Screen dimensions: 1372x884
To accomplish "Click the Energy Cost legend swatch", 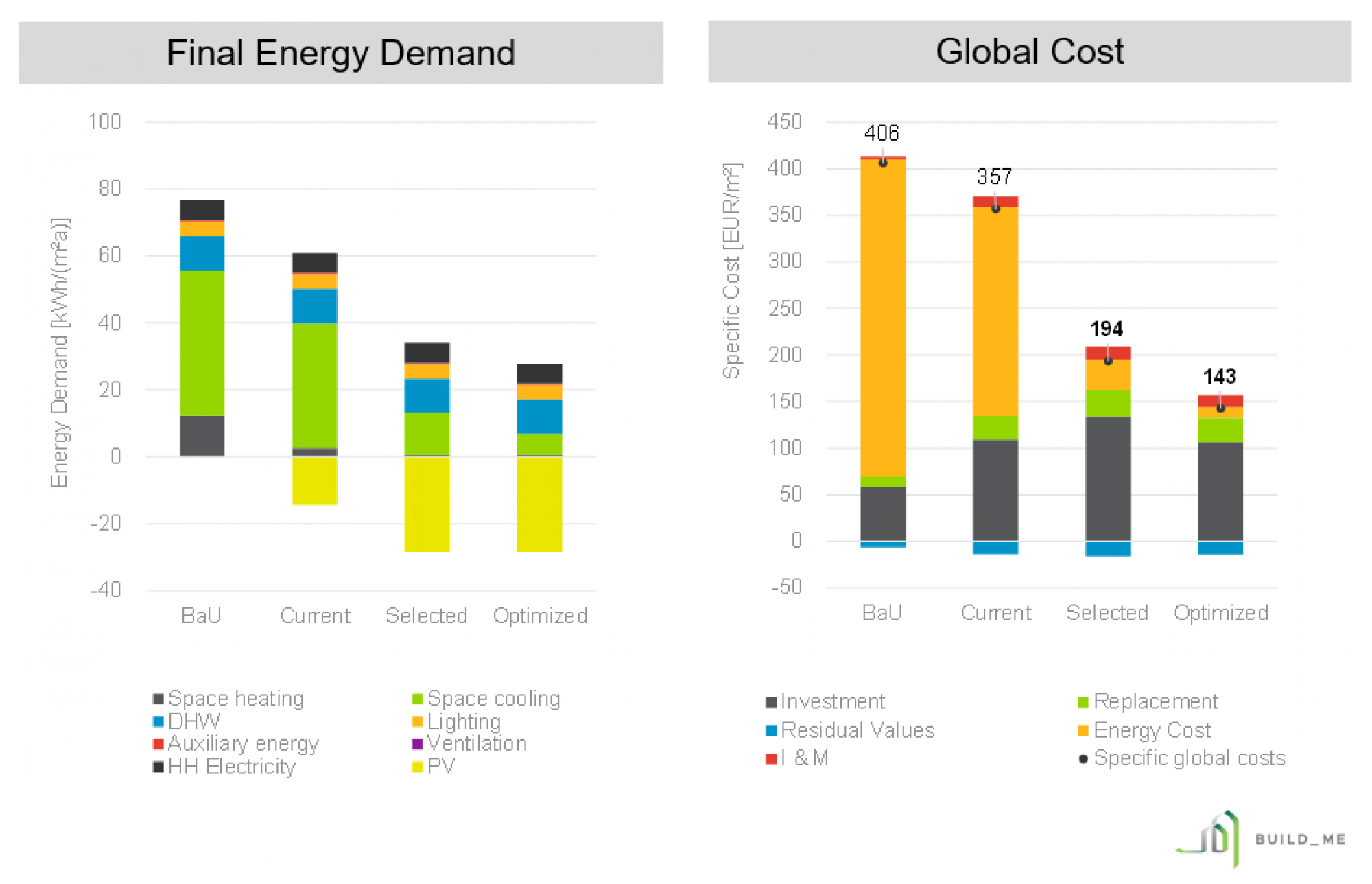I will coord(1083,730).
